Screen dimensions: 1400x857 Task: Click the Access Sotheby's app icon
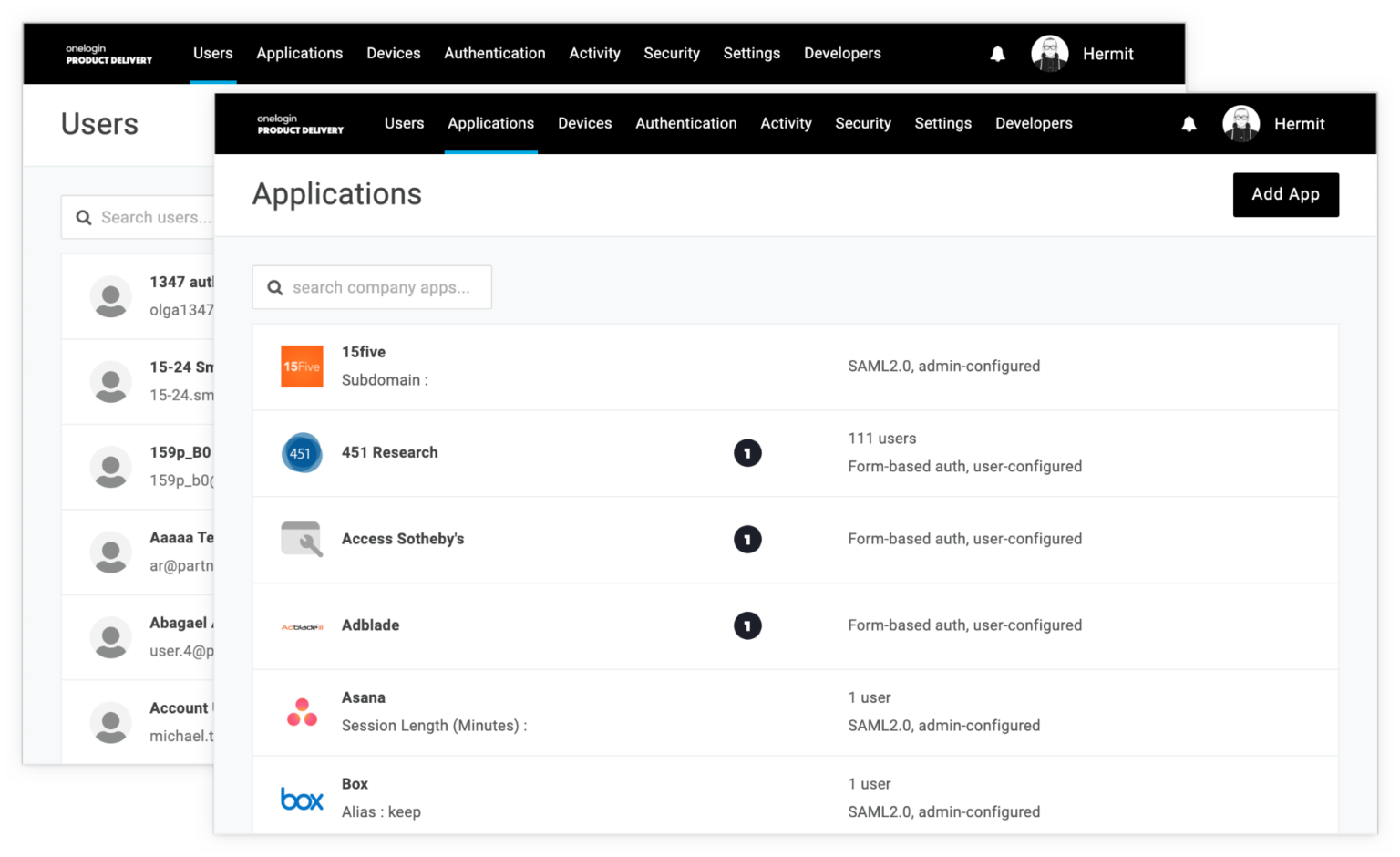(x=302, y=539)
